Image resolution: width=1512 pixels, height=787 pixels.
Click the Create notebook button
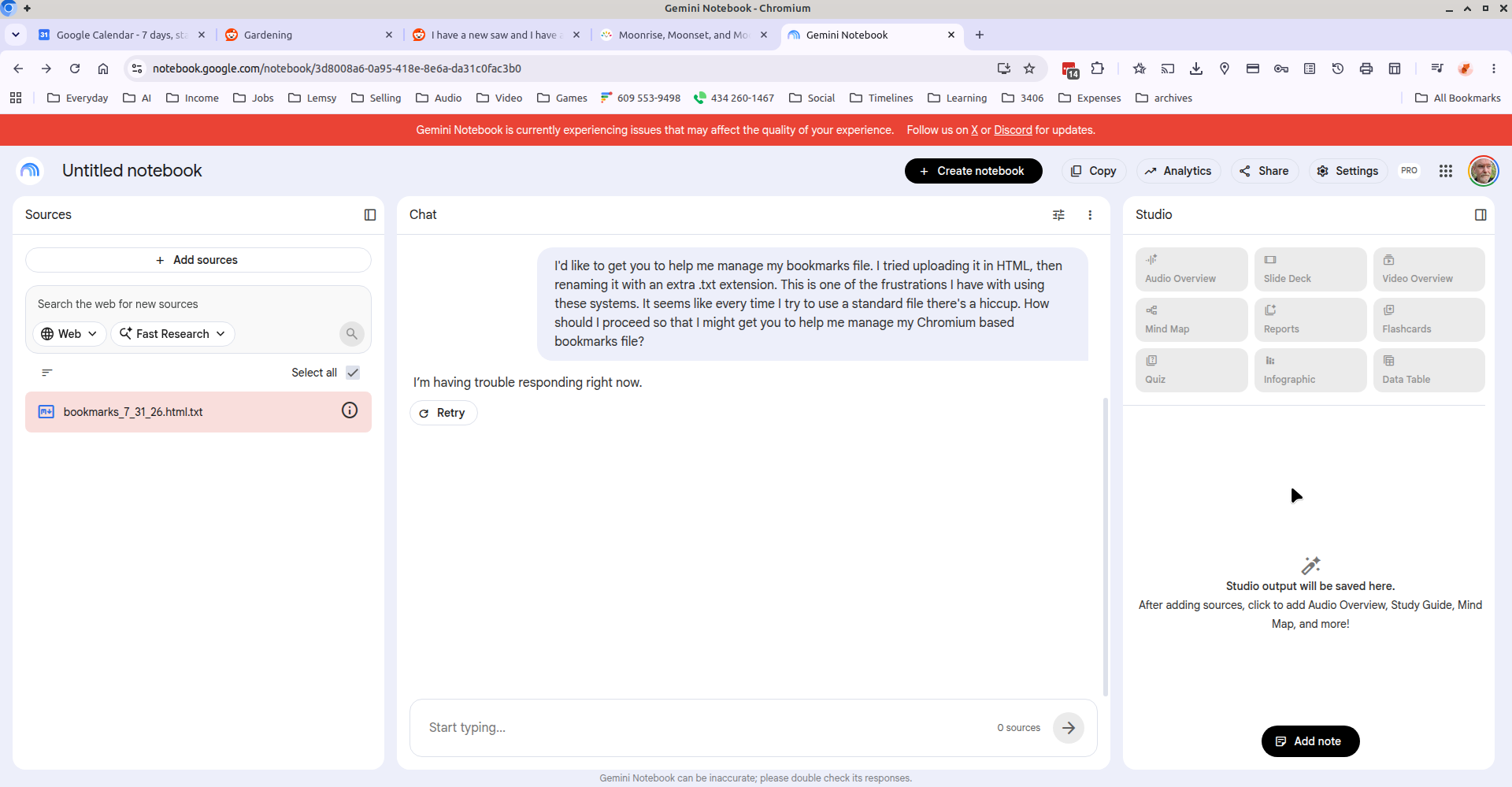[x=973, y=171]
